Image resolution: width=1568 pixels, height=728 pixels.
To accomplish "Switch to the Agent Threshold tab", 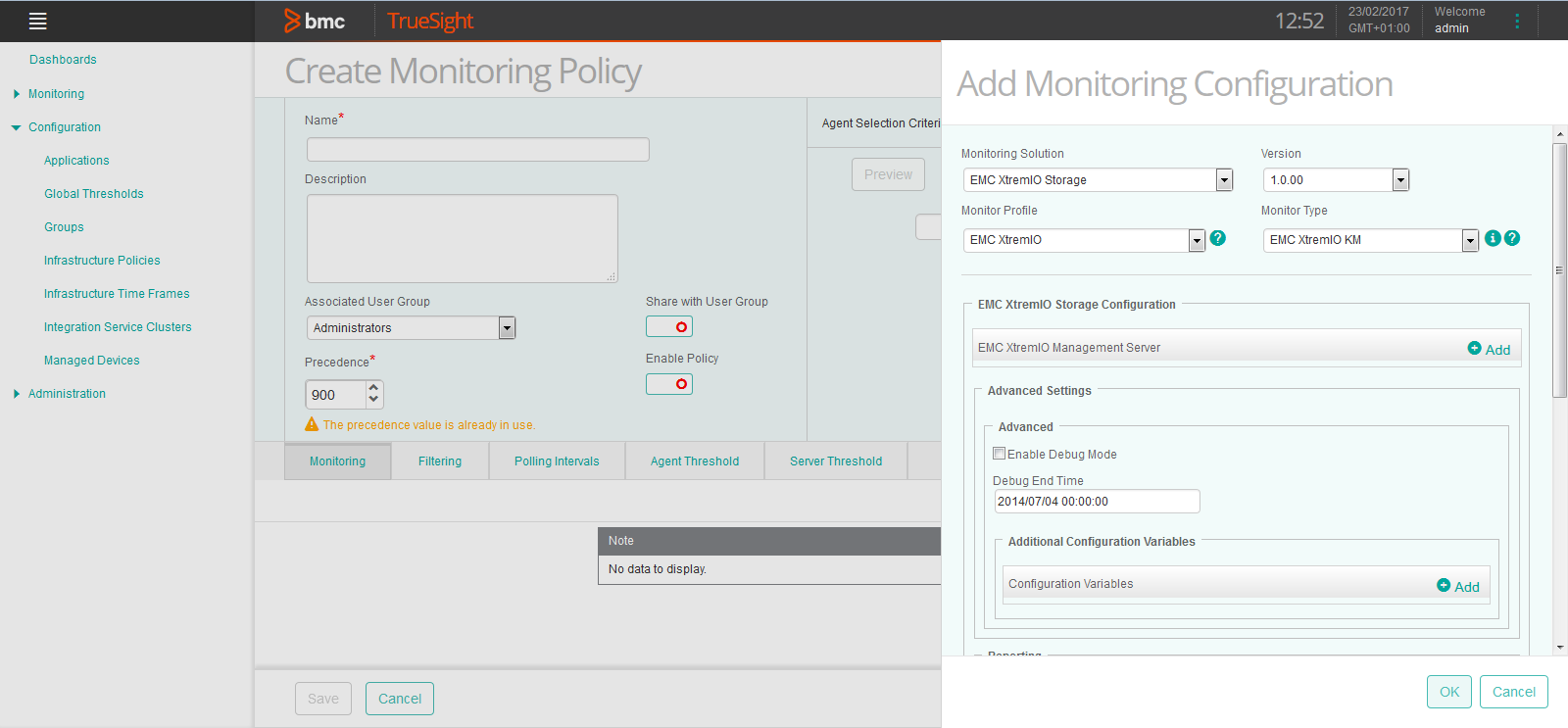I will (695, 461).
